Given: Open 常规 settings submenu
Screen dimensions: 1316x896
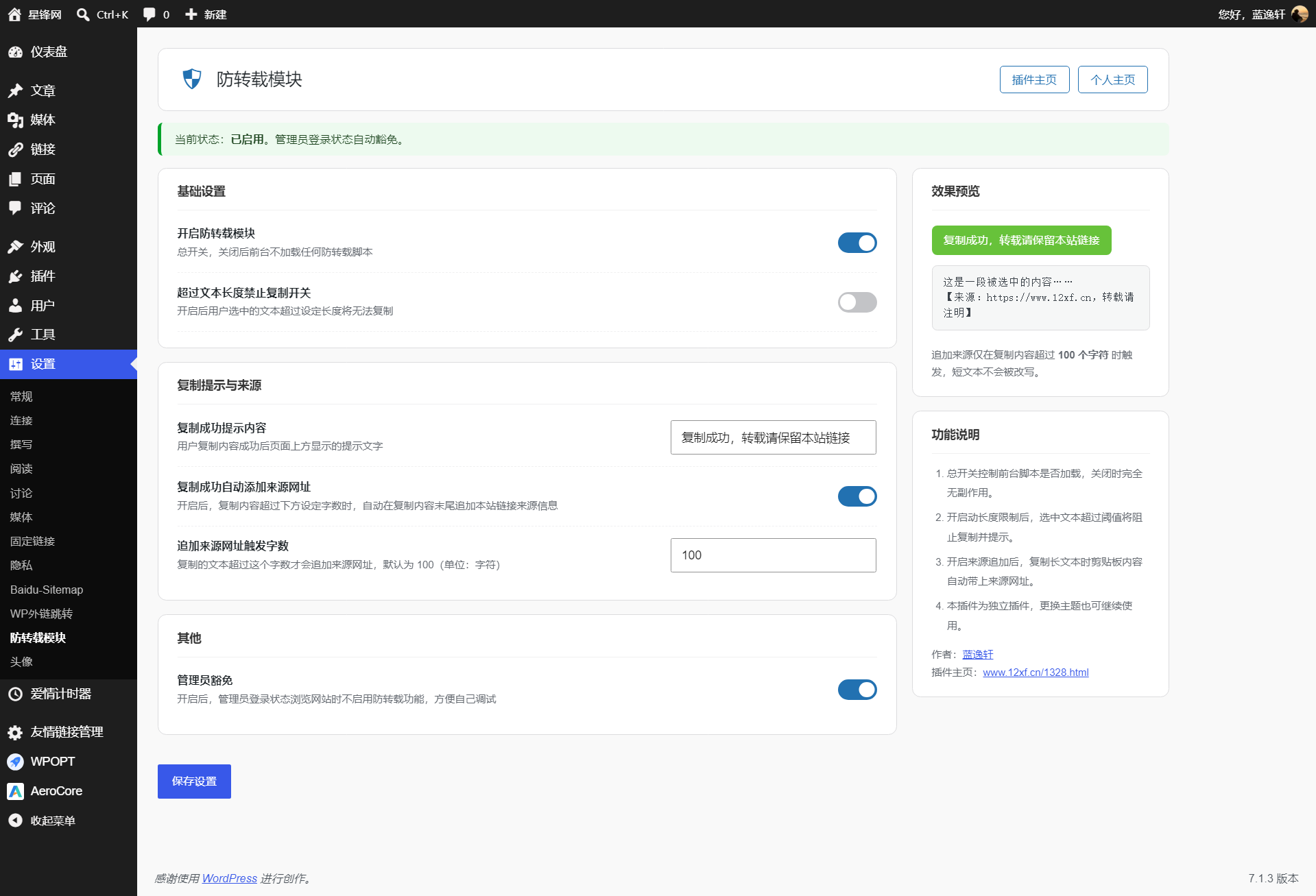Looking at the screenshot, I should point(21,396).
